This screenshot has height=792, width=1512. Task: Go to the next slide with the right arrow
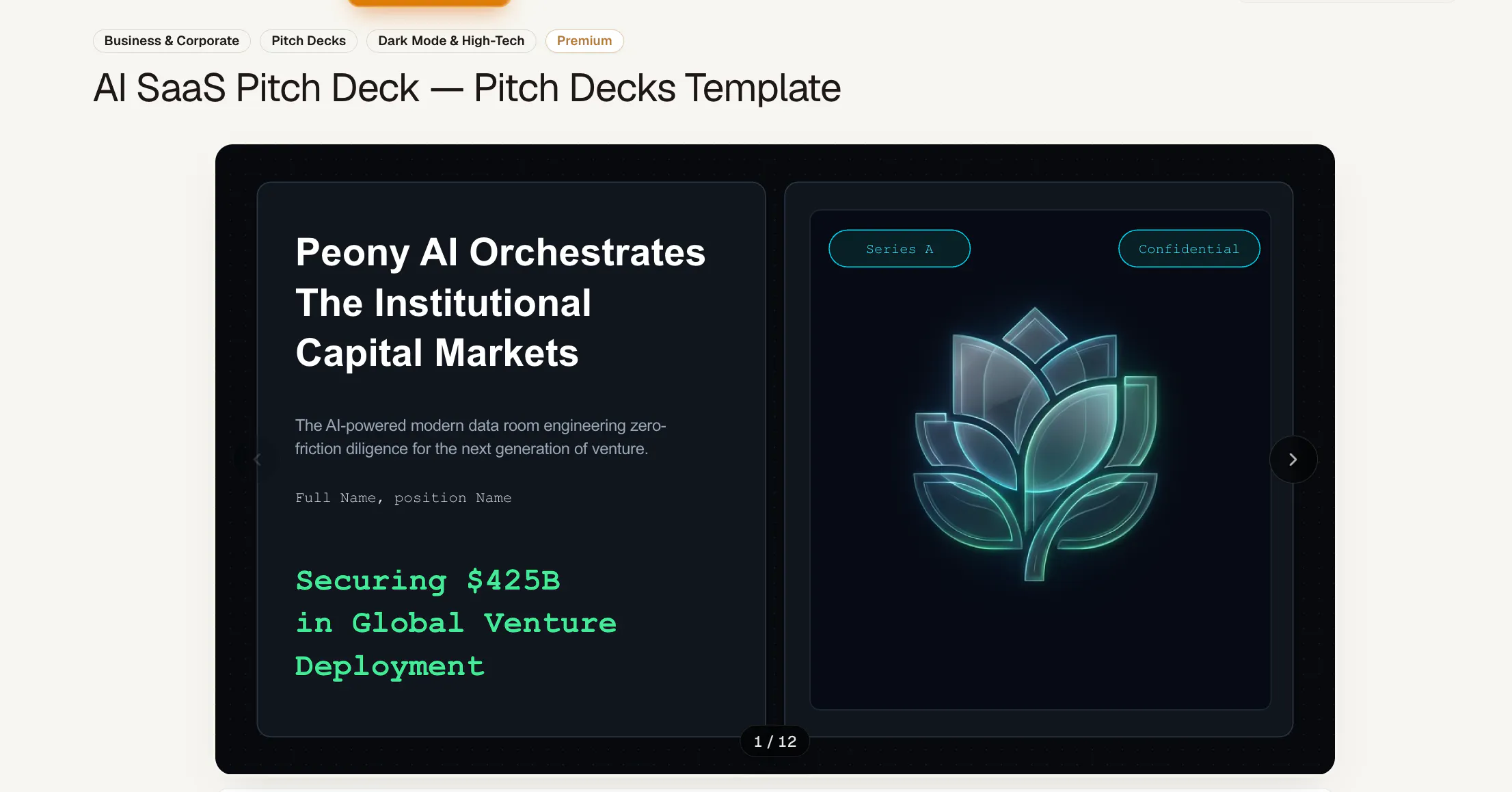click(1293, 460)
